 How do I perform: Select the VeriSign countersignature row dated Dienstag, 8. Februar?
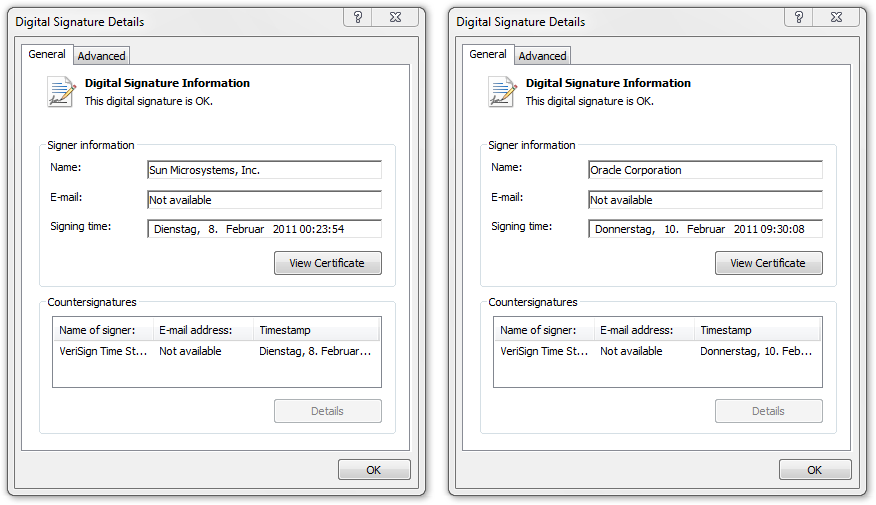pyautogui.click(x=217, y=351)
